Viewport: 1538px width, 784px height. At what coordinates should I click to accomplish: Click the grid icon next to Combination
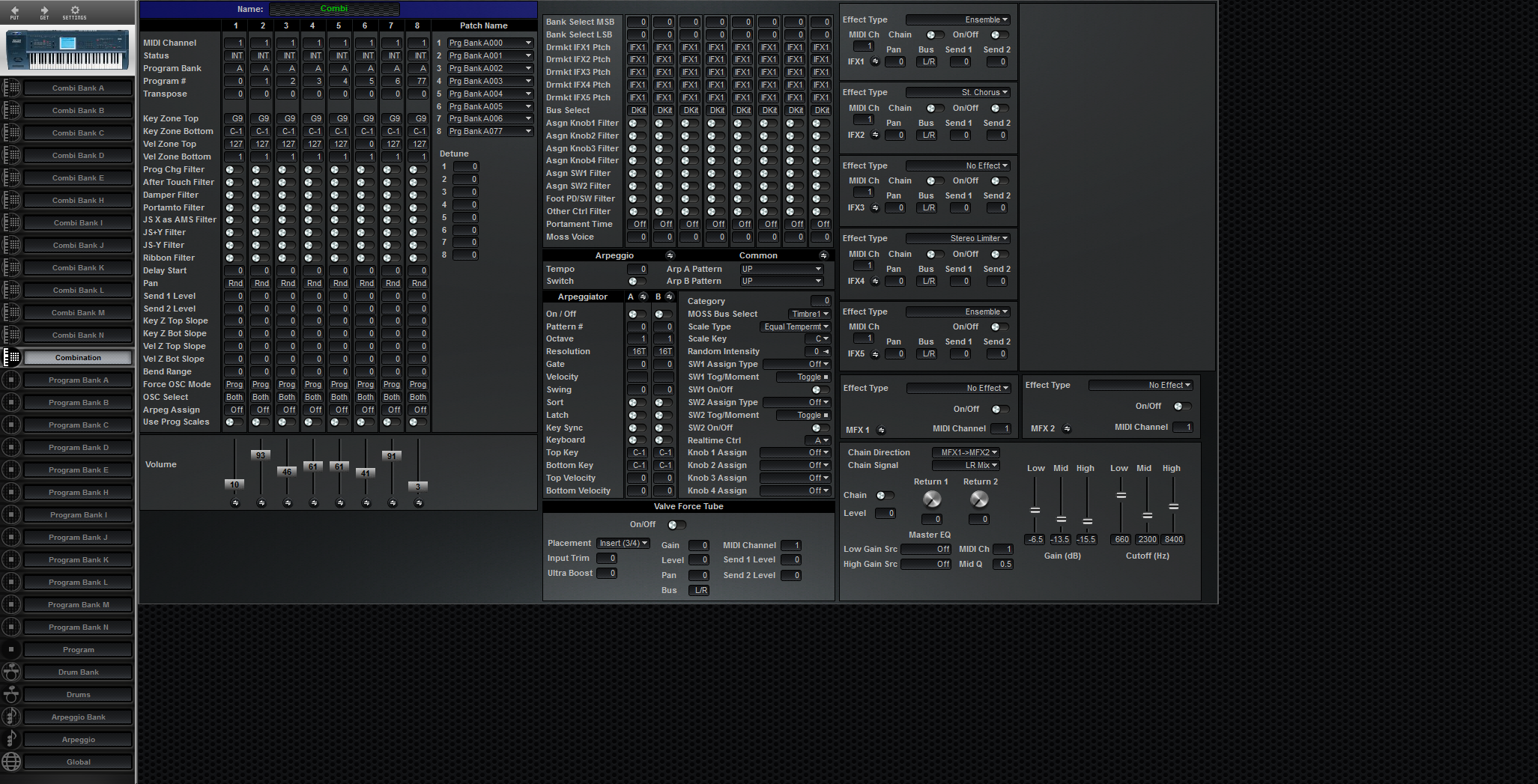pos(13,357)
